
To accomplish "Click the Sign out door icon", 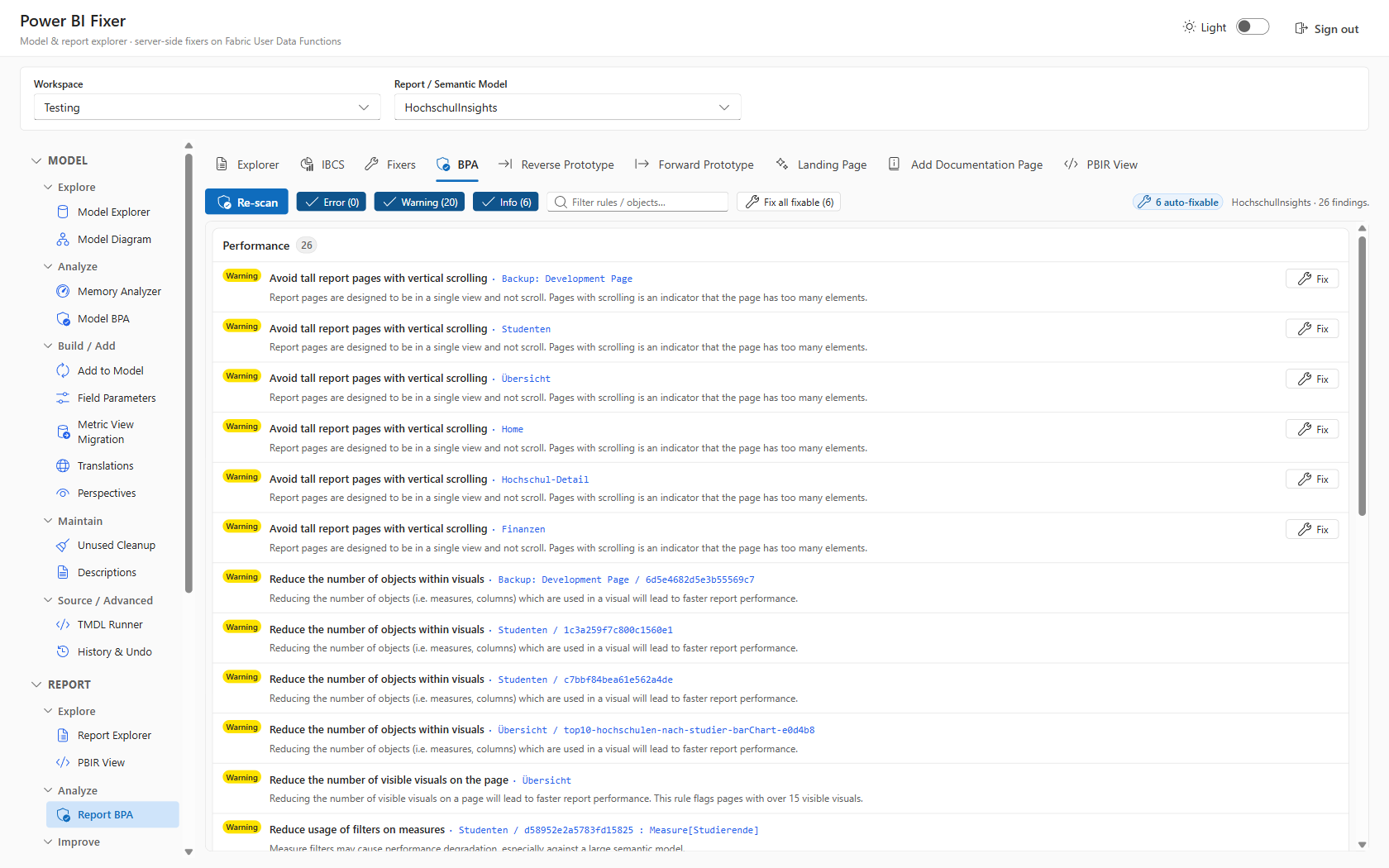I will (1301, 28).
